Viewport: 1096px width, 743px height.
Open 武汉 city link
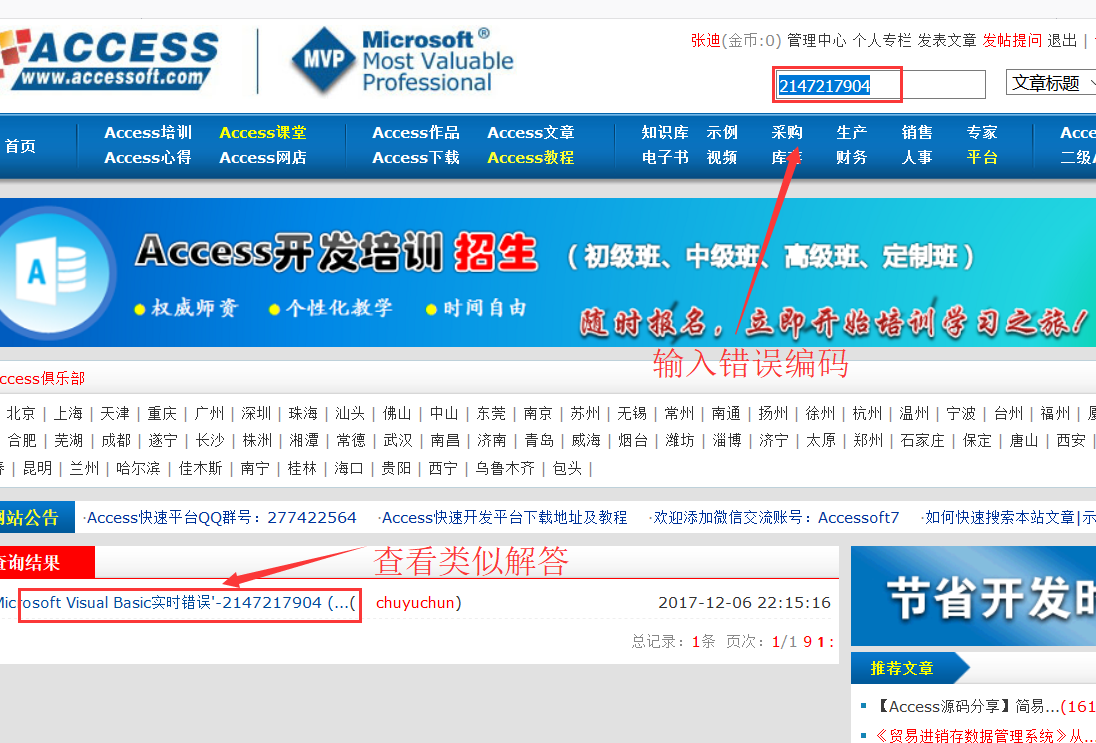(x=398, y=440)
